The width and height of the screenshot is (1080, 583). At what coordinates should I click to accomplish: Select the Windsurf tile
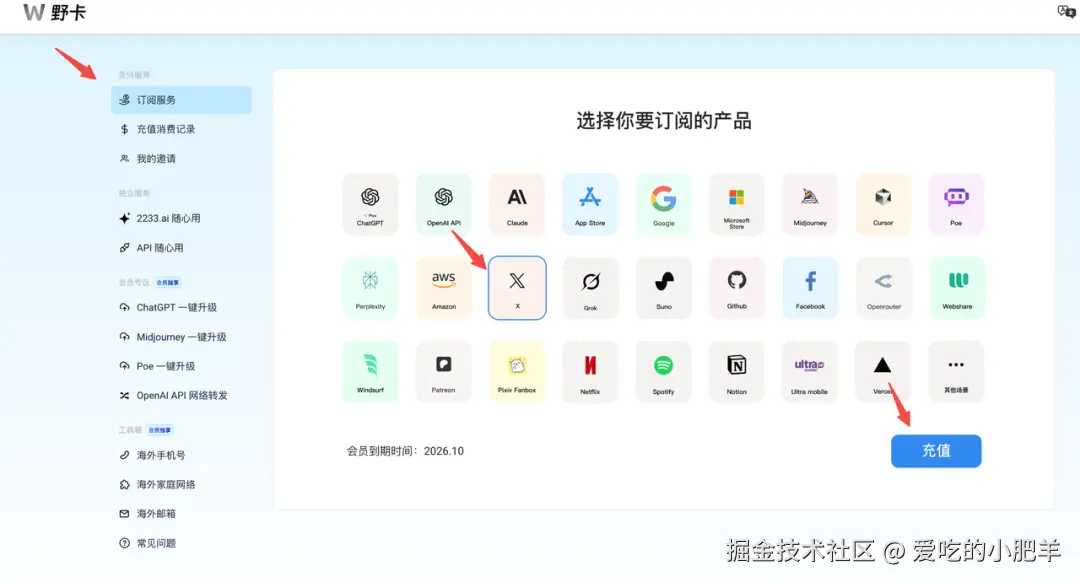[370, 372]
